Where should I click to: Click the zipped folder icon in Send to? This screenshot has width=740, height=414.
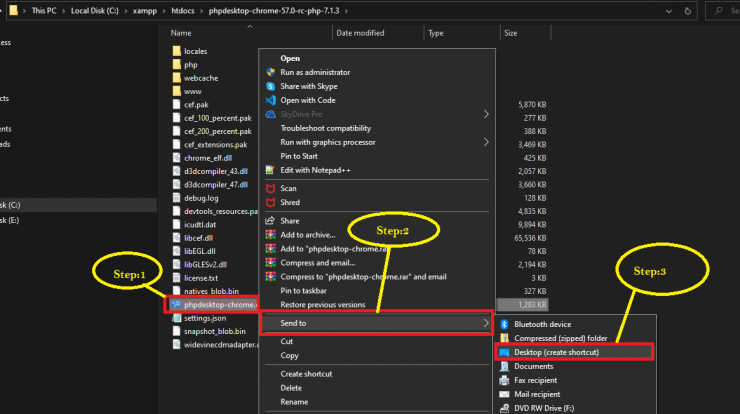504,338
